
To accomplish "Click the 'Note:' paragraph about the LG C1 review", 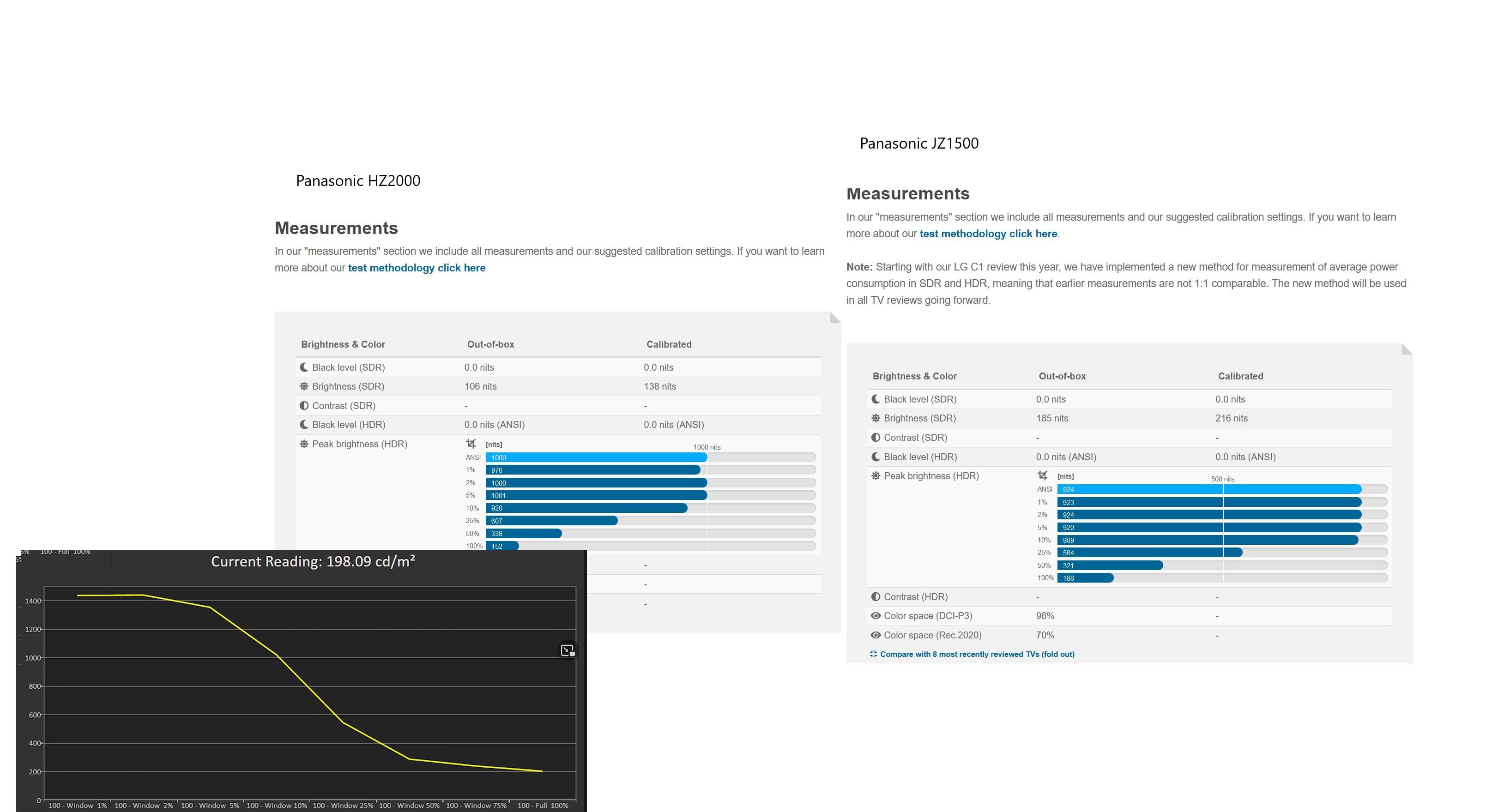I will click(x=1126, y=283).
